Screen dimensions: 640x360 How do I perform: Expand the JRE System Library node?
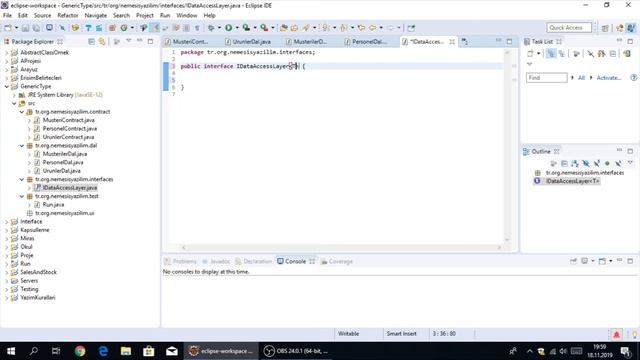[x=14, y=95]
